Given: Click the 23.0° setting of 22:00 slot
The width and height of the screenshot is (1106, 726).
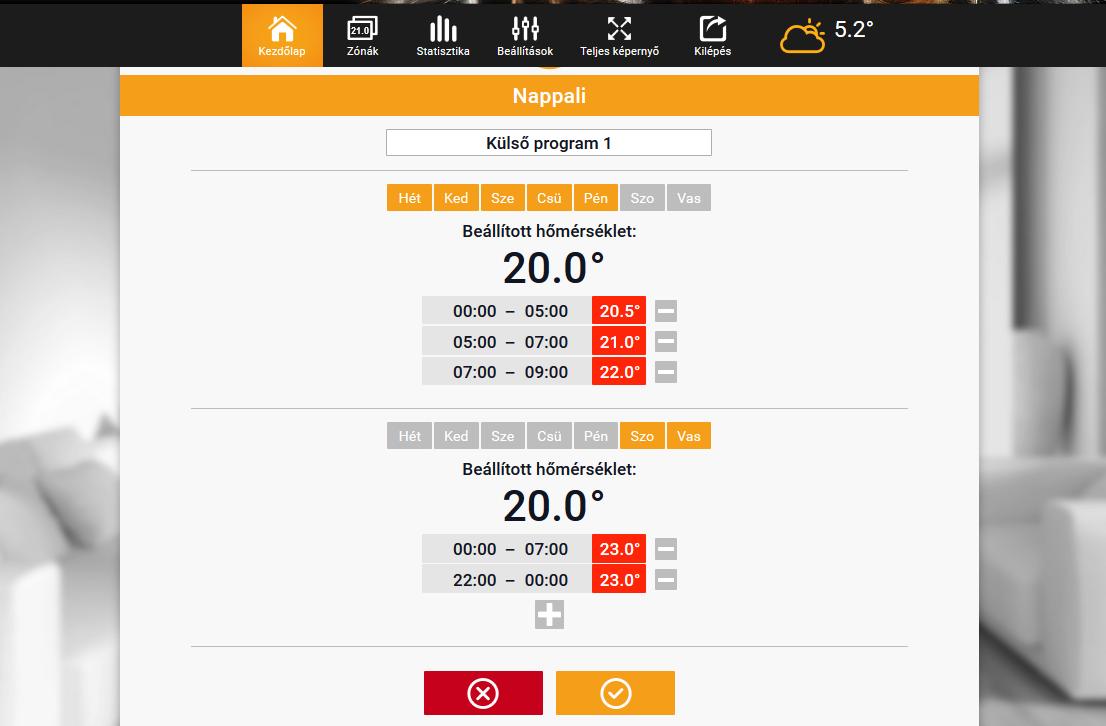Looking at the screenshot, I should (x=618, y=579).
